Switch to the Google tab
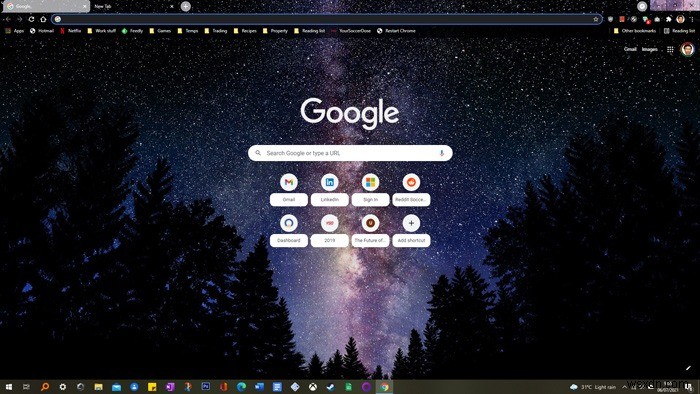This screenshot has height=394, width=700. coord(45,6)
